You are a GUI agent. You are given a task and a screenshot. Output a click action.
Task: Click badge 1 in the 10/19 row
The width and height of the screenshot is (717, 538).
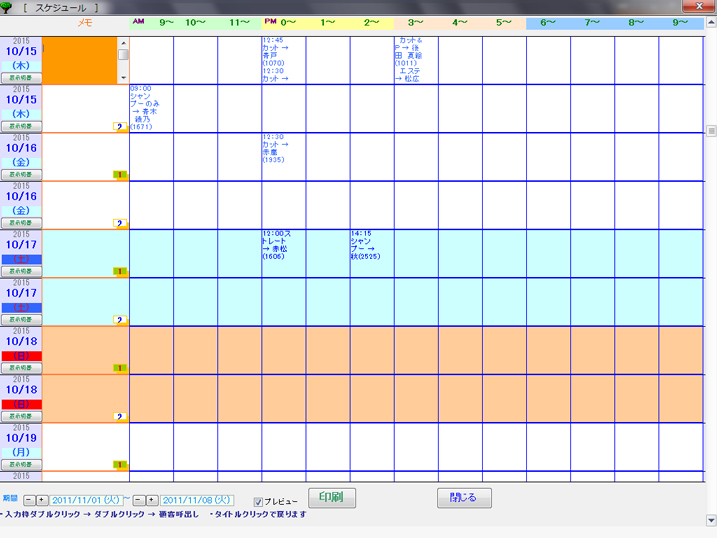pos(120,465)
